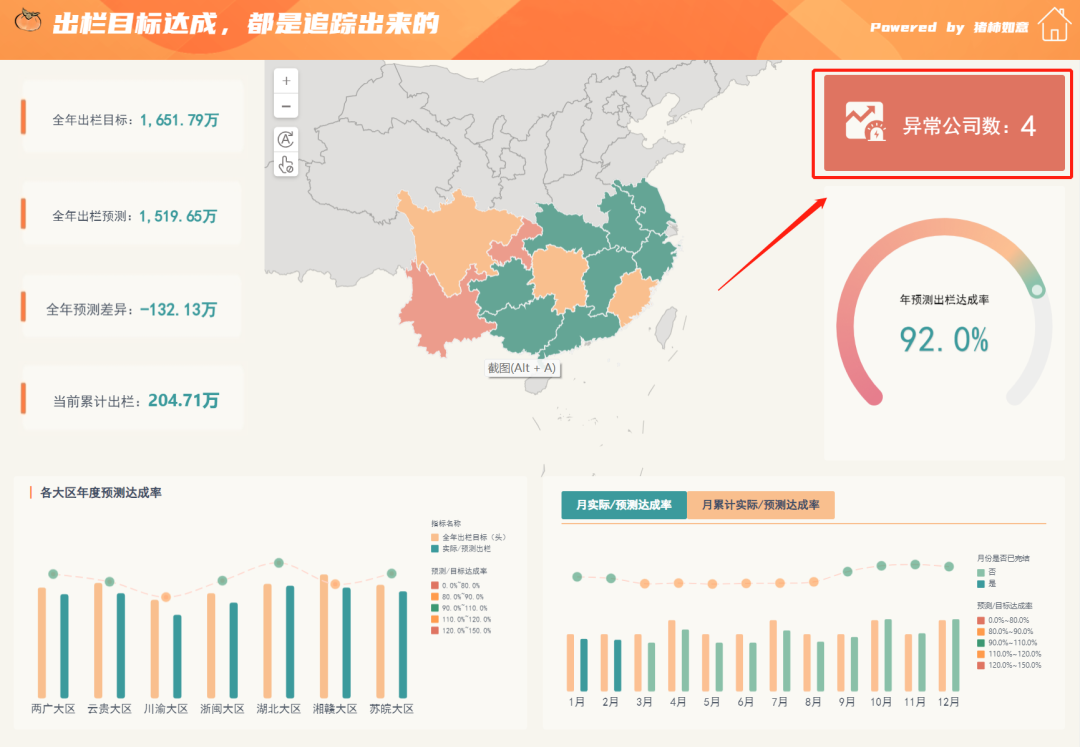Click 90.0%~110.0% green swatch in regional chart legend
The height and width of the screenshot is (747, 1080).
click(x=435, y=608)
